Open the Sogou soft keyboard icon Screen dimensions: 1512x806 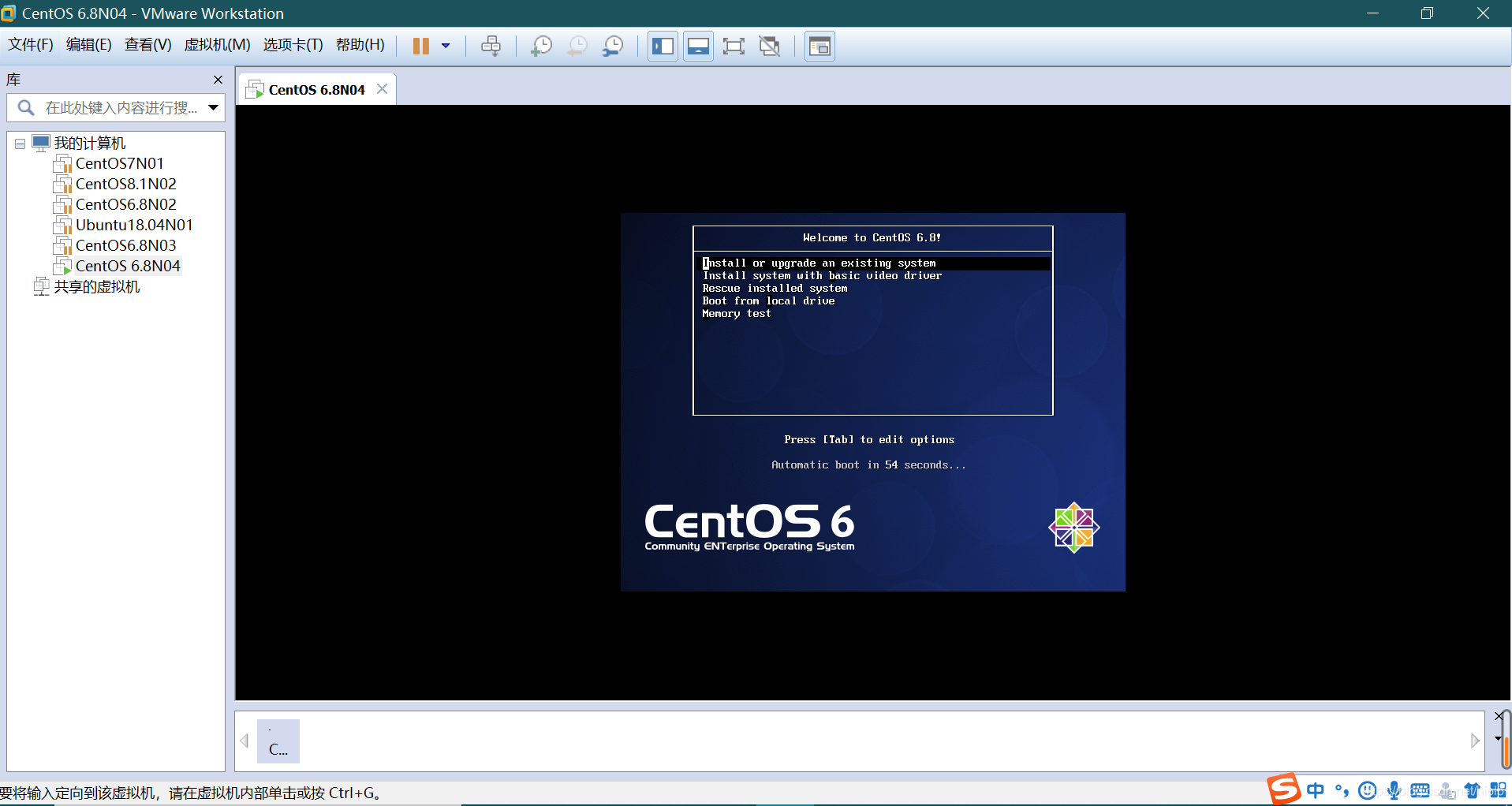click(1420, 790)
